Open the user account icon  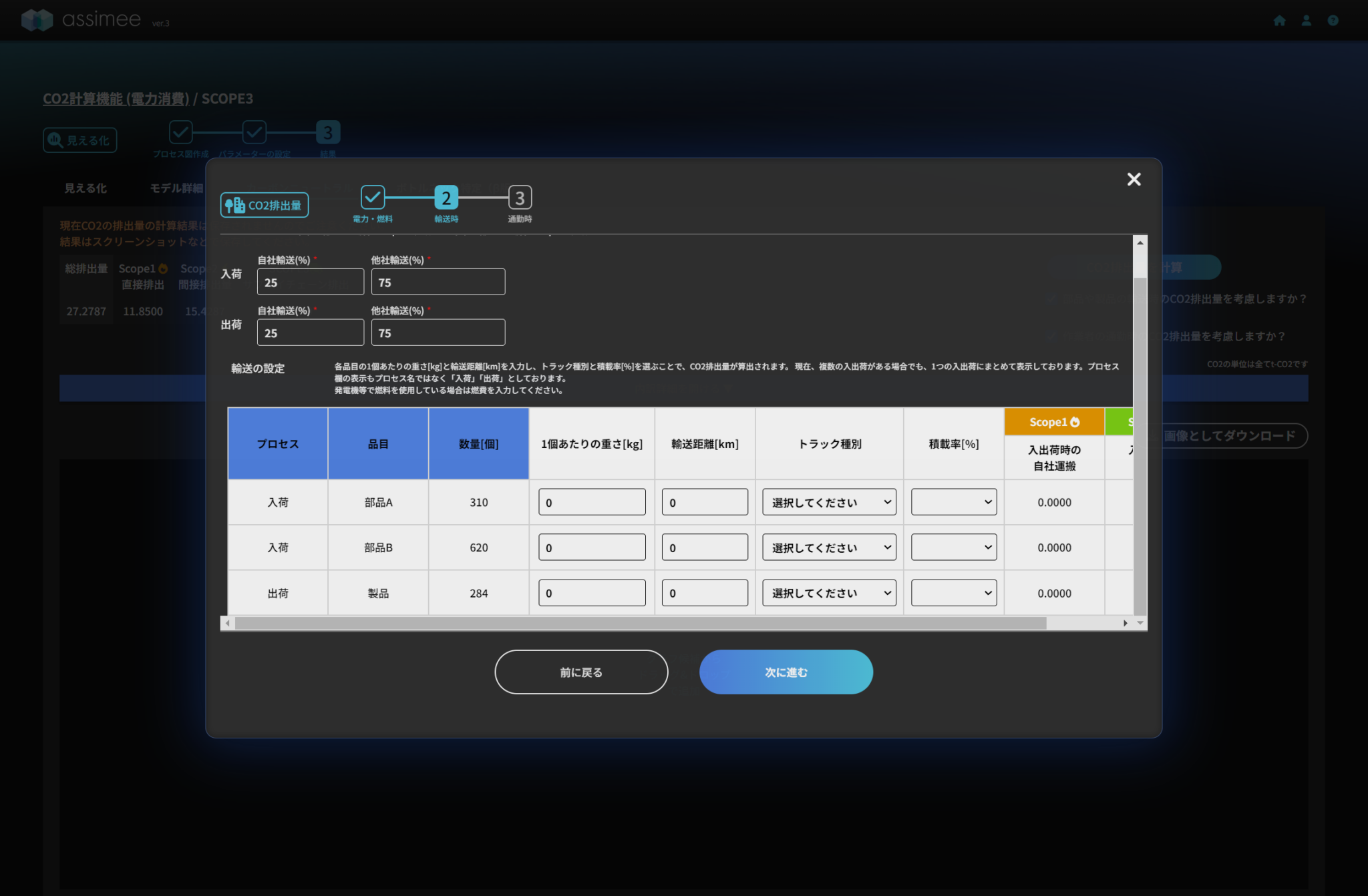click(x=1306, y=21)
